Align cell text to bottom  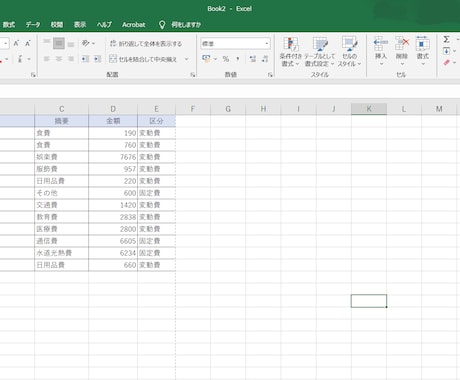[71, 43]
